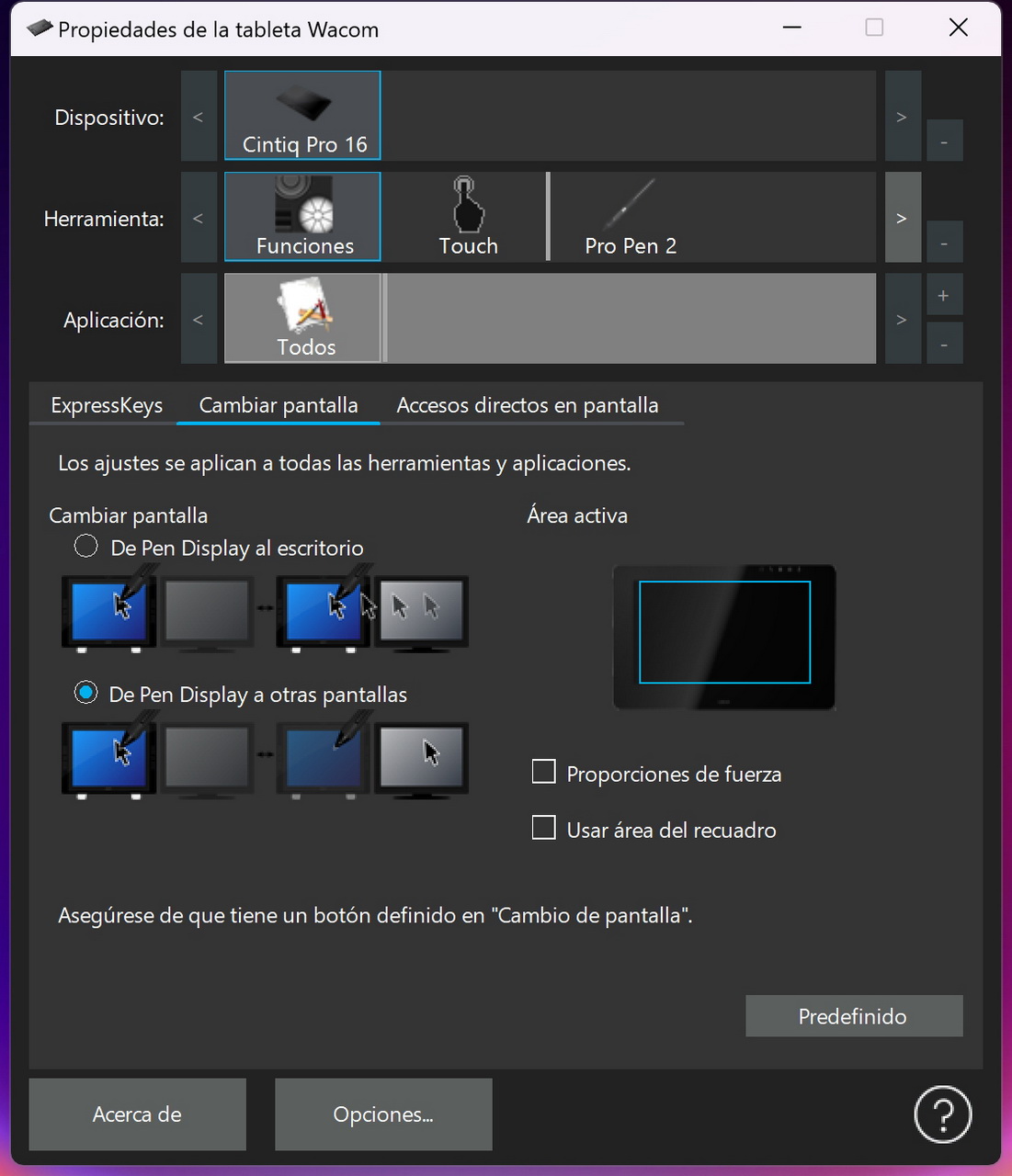Screen dimensions: 1012x1176
Task: Click the Predefinido button
Action: (853, 1016)
